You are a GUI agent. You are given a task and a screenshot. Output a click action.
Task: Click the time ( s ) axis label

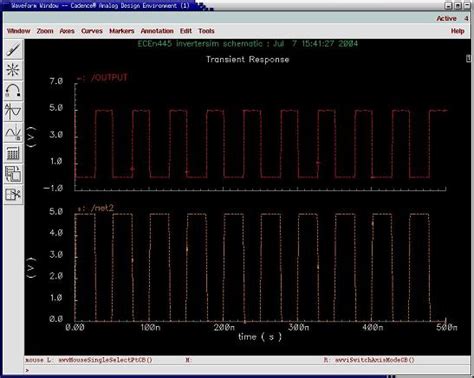260,337
